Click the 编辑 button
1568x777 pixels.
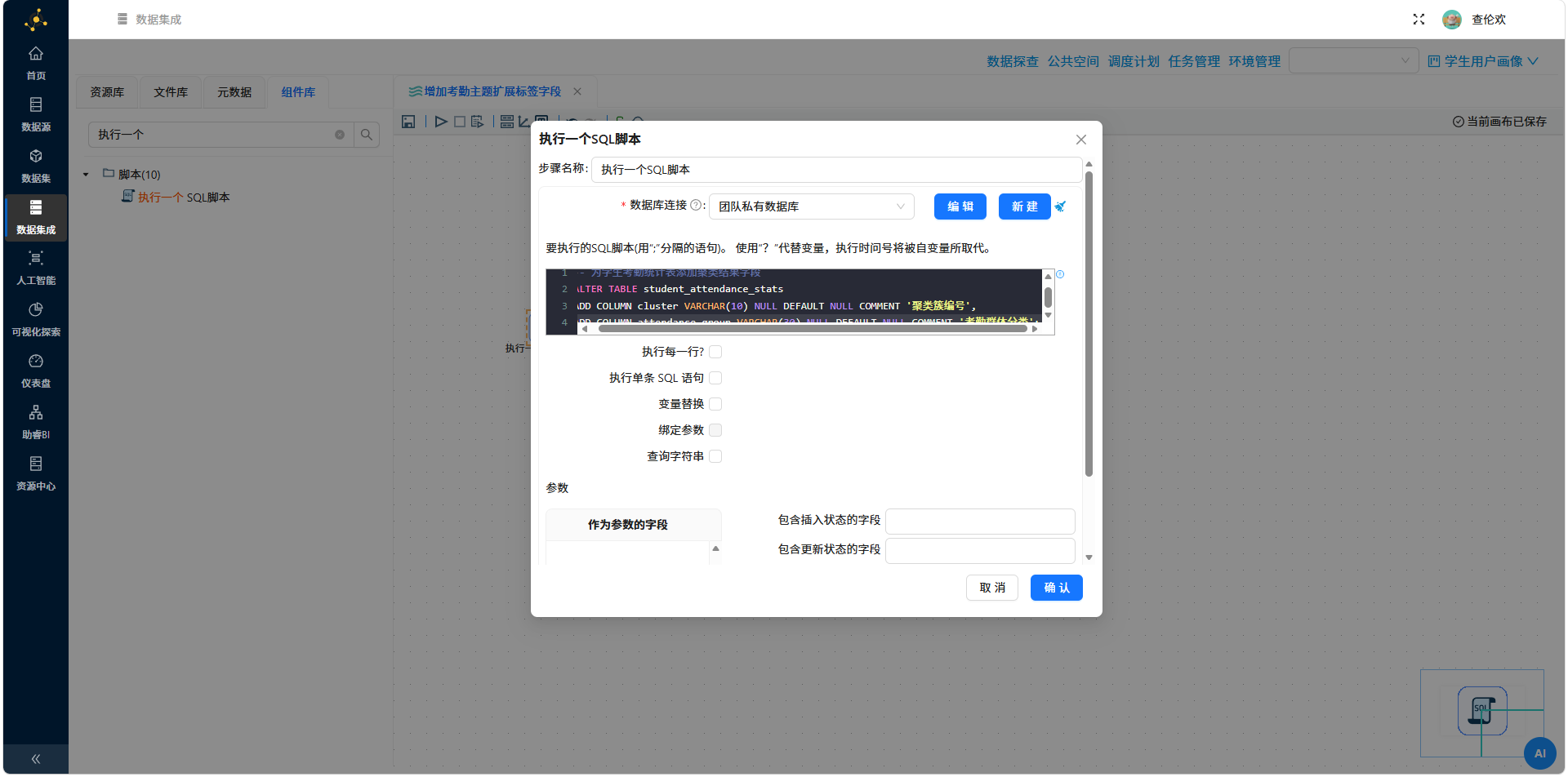[960, 206]
